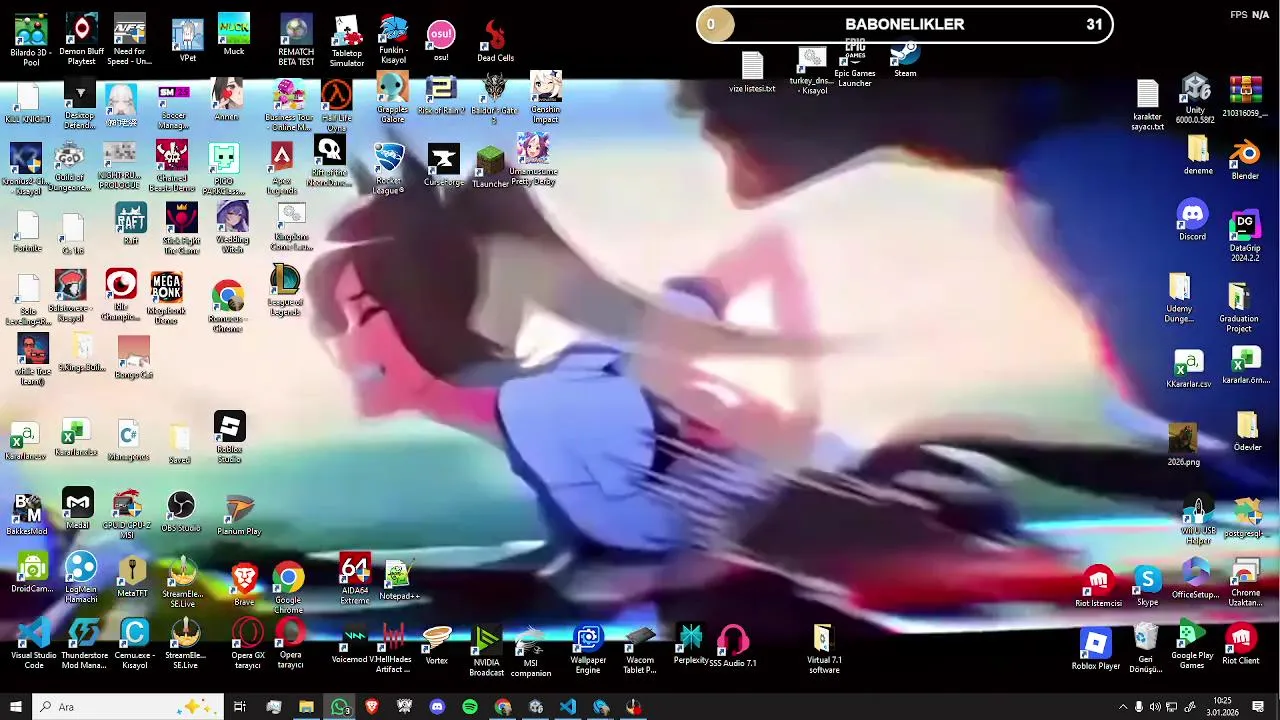Launch Tabletop Simulator shortcut

346,40
